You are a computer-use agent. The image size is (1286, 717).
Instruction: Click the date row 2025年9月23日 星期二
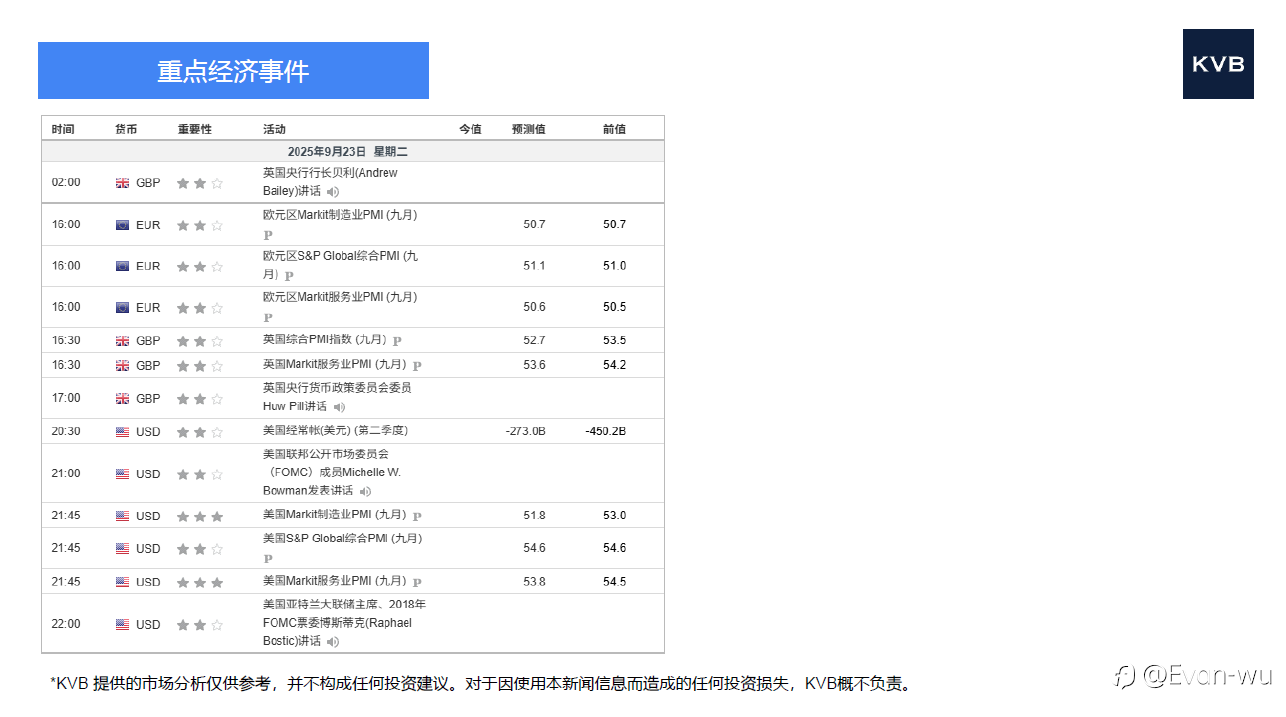(x=353, y=151)
